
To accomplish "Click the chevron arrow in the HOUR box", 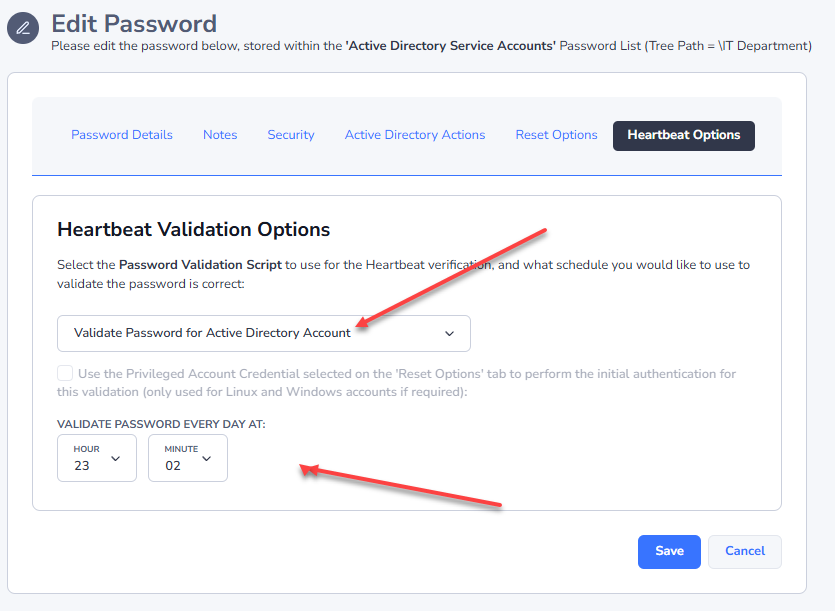I will click(115, 458).
